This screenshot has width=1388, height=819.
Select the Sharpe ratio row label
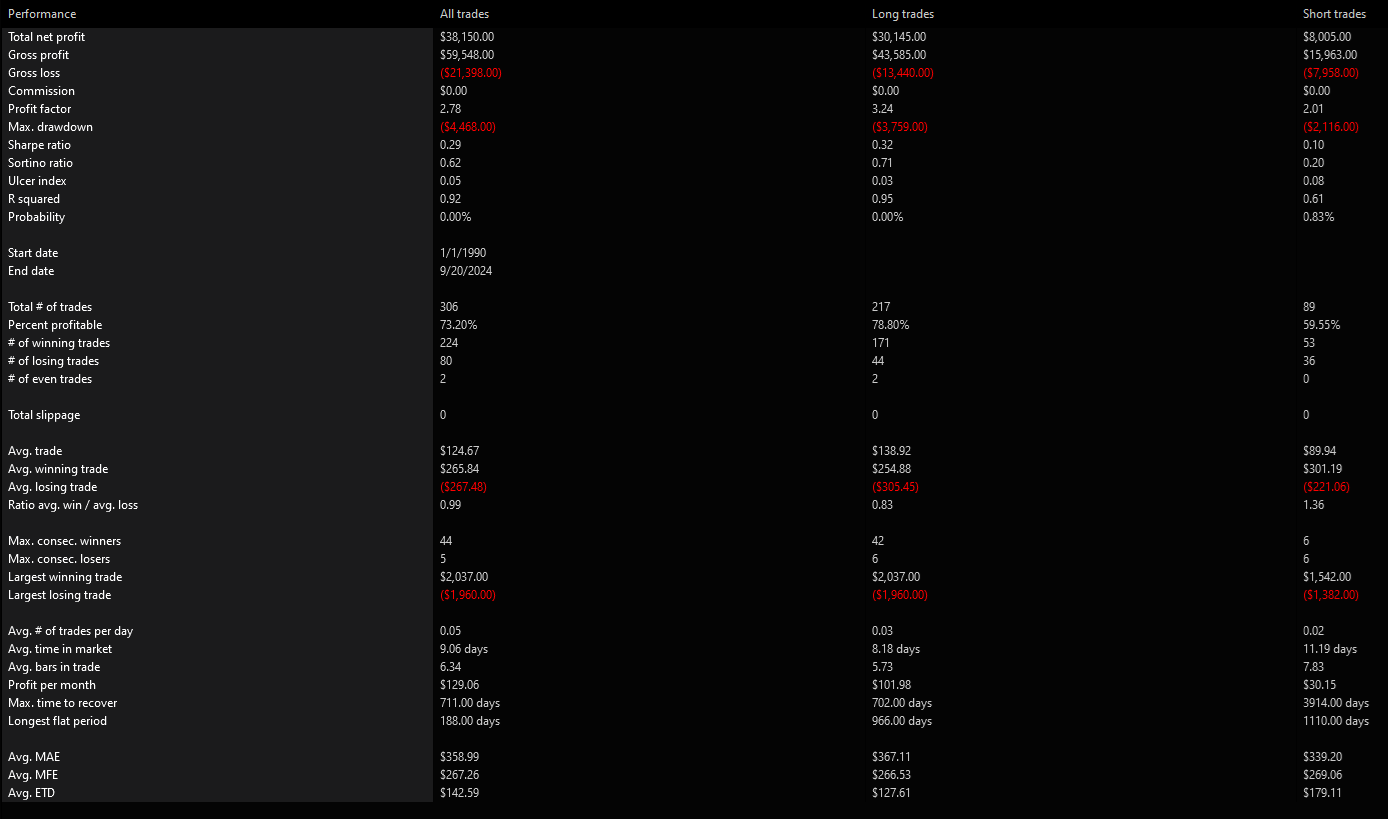point(40,145)
